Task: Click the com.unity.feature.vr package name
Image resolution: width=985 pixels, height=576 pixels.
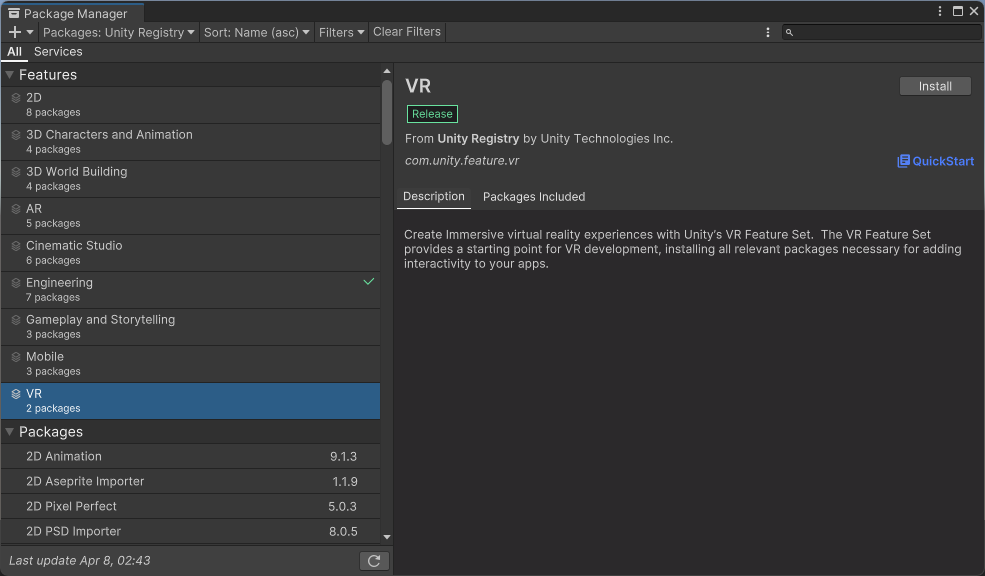Action: tap(462, 161)
